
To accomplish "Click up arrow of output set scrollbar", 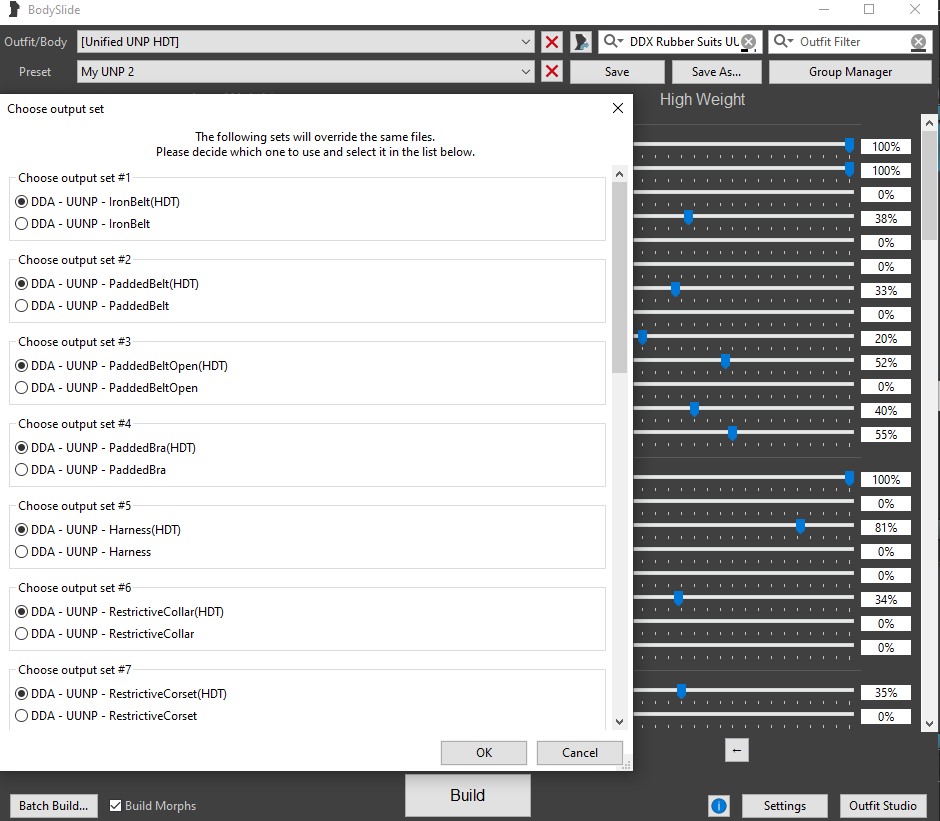I will point(619,174).
